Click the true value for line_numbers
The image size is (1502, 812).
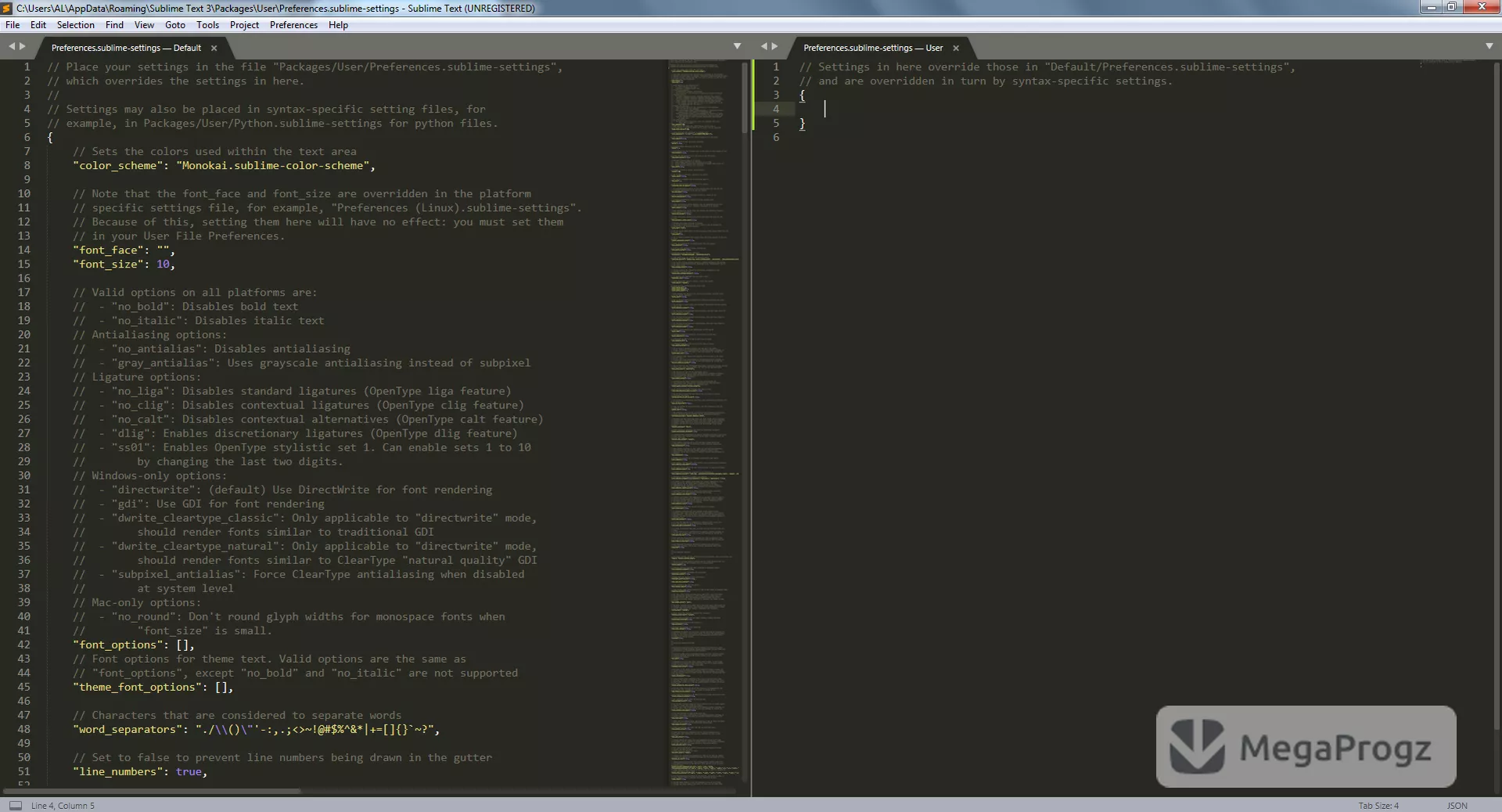[189, 771]
